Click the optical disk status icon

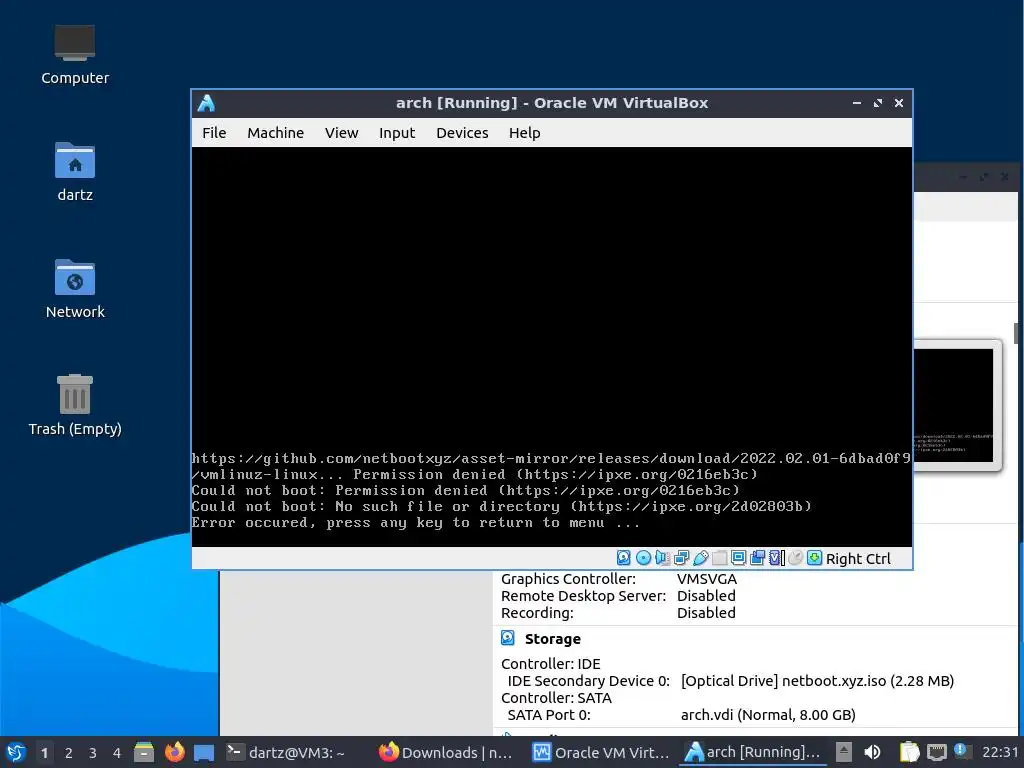(643, 558)
